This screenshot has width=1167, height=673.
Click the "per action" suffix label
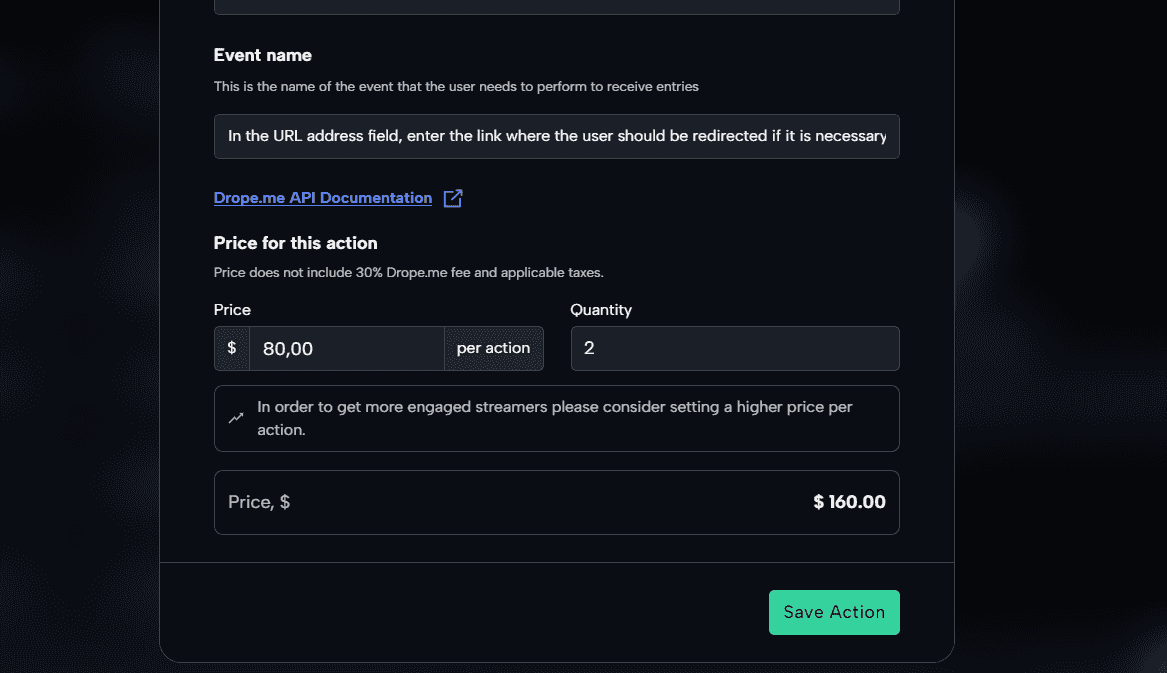(493, 348)
